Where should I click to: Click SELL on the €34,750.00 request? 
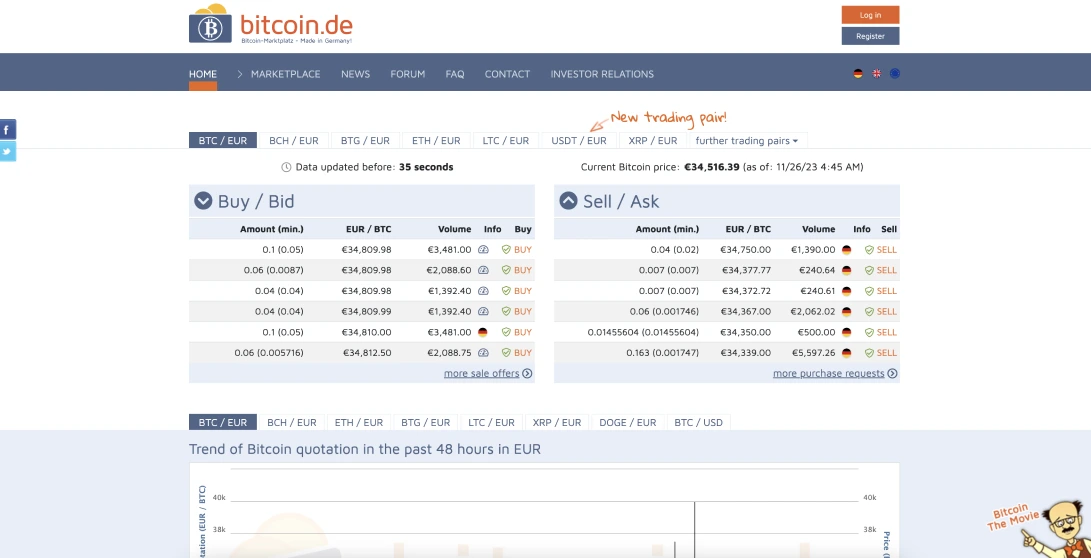pos(886,250)
